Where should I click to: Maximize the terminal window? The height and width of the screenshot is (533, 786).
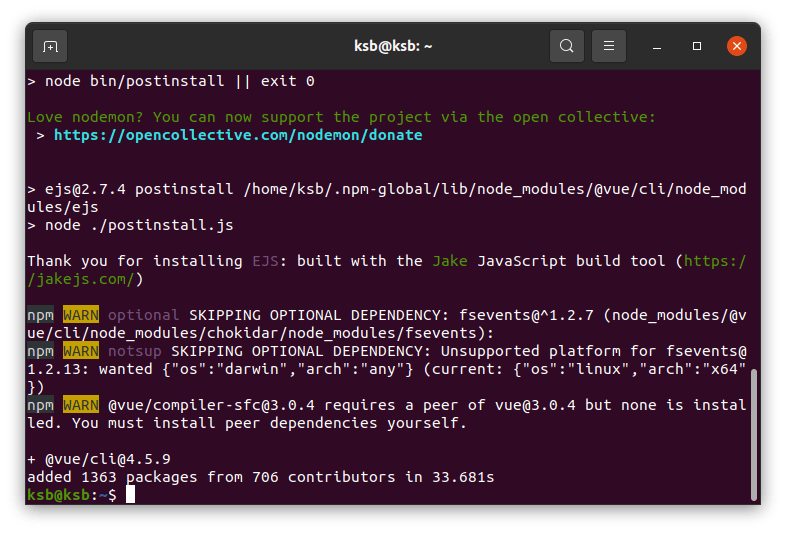click(697, 46)
